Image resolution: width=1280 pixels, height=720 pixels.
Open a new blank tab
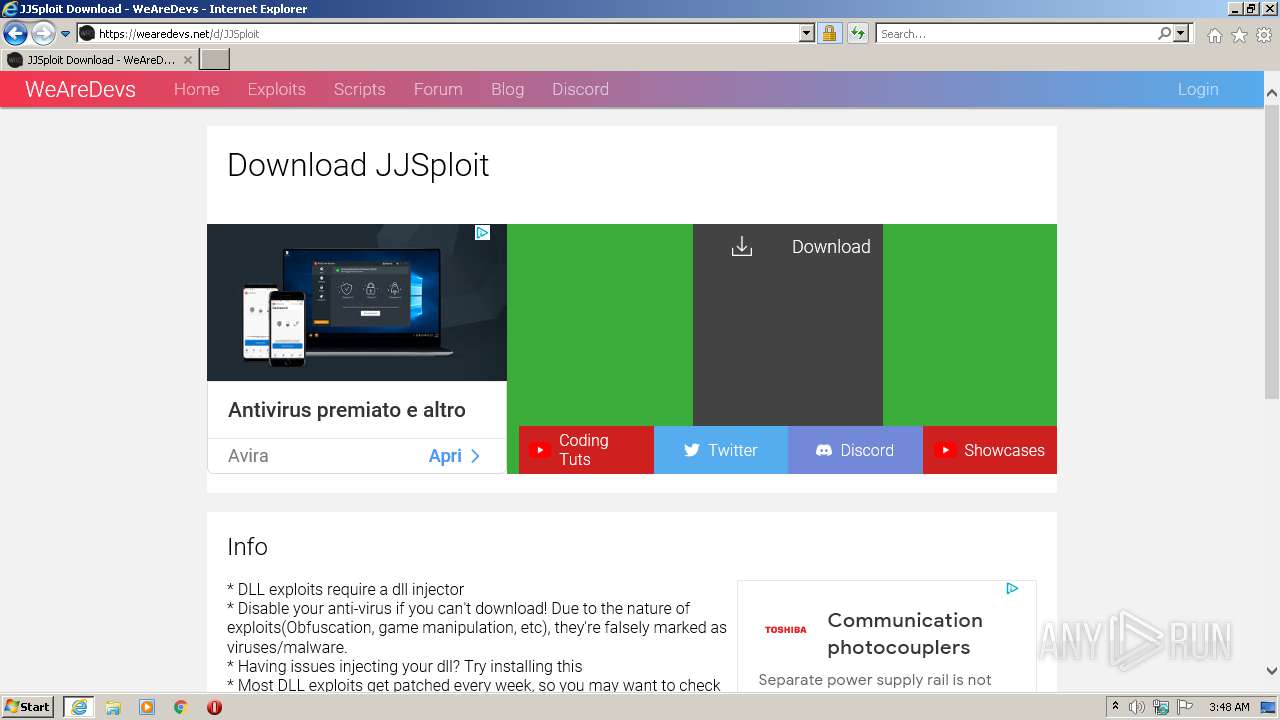pos(215,60)
